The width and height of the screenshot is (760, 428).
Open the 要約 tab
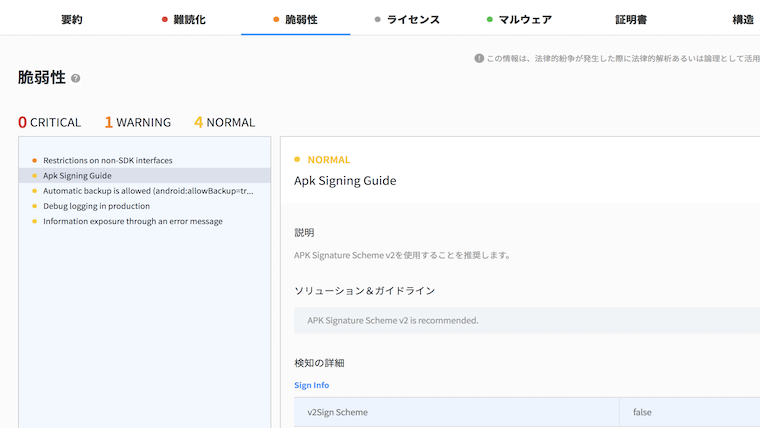pyautogui.click(x=72, y=19)
